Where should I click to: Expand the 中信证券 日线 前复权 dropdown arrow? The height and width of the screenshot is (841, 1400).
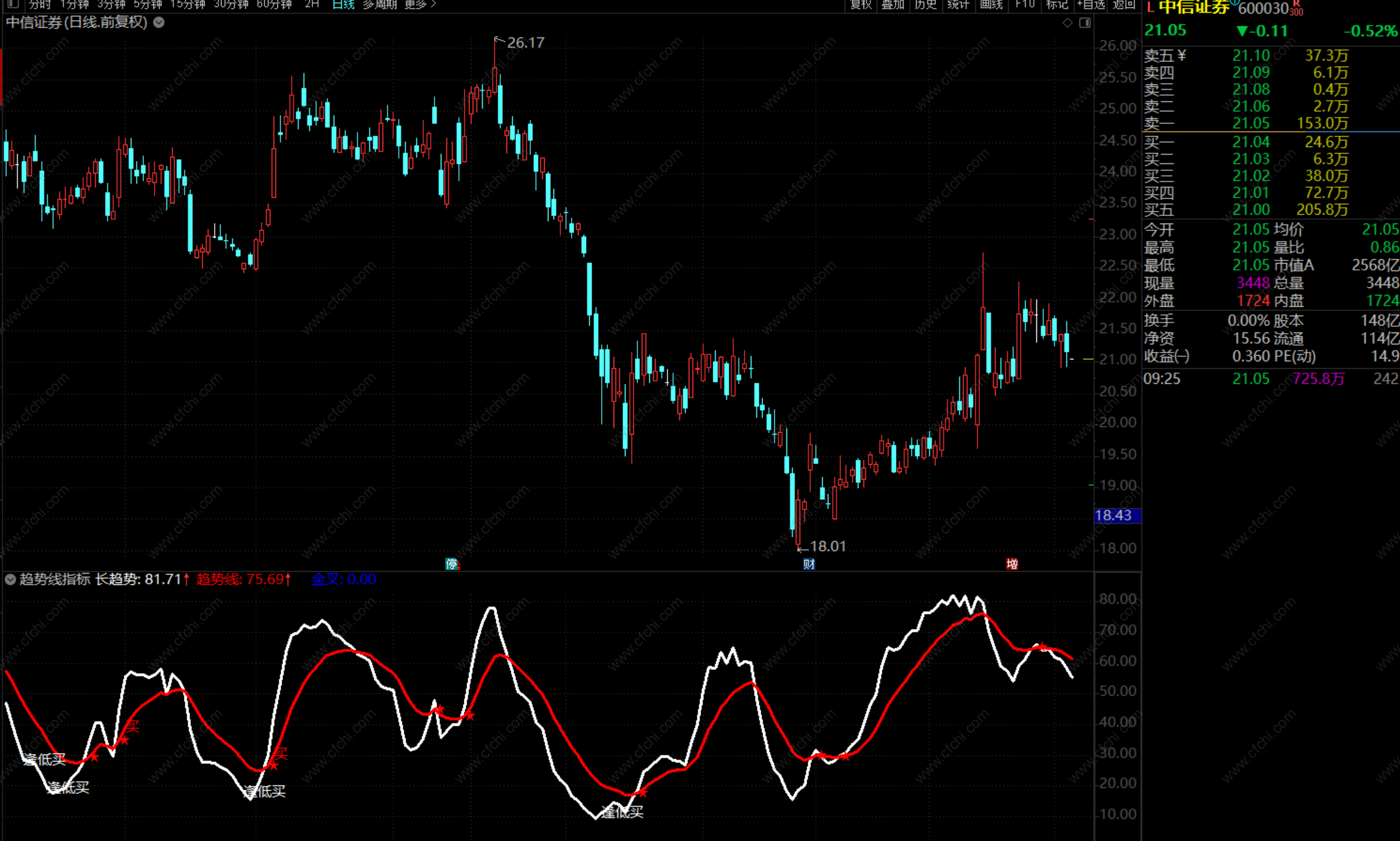159,23
